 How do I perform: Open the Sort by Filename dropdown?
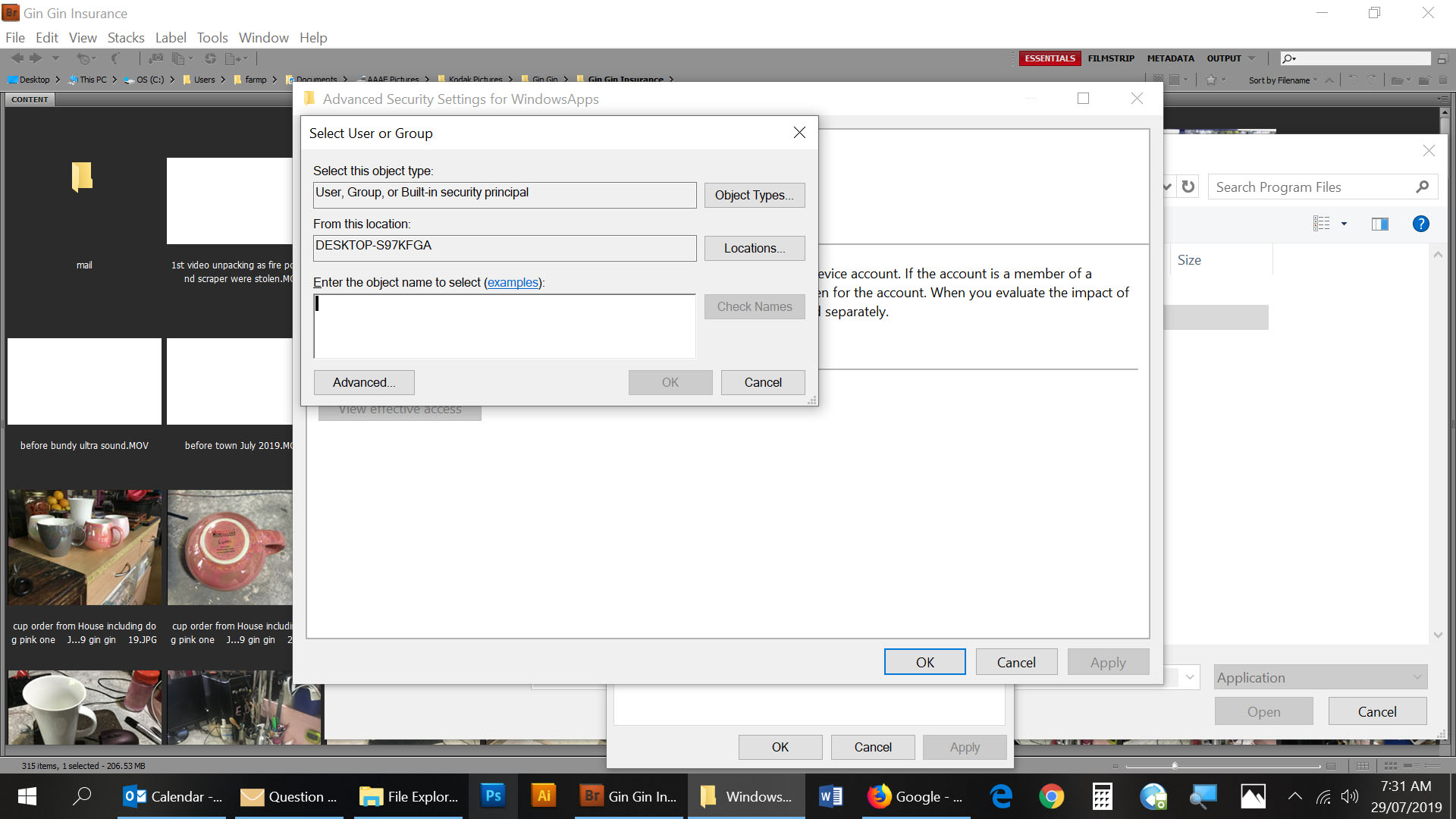point(1283,80)
